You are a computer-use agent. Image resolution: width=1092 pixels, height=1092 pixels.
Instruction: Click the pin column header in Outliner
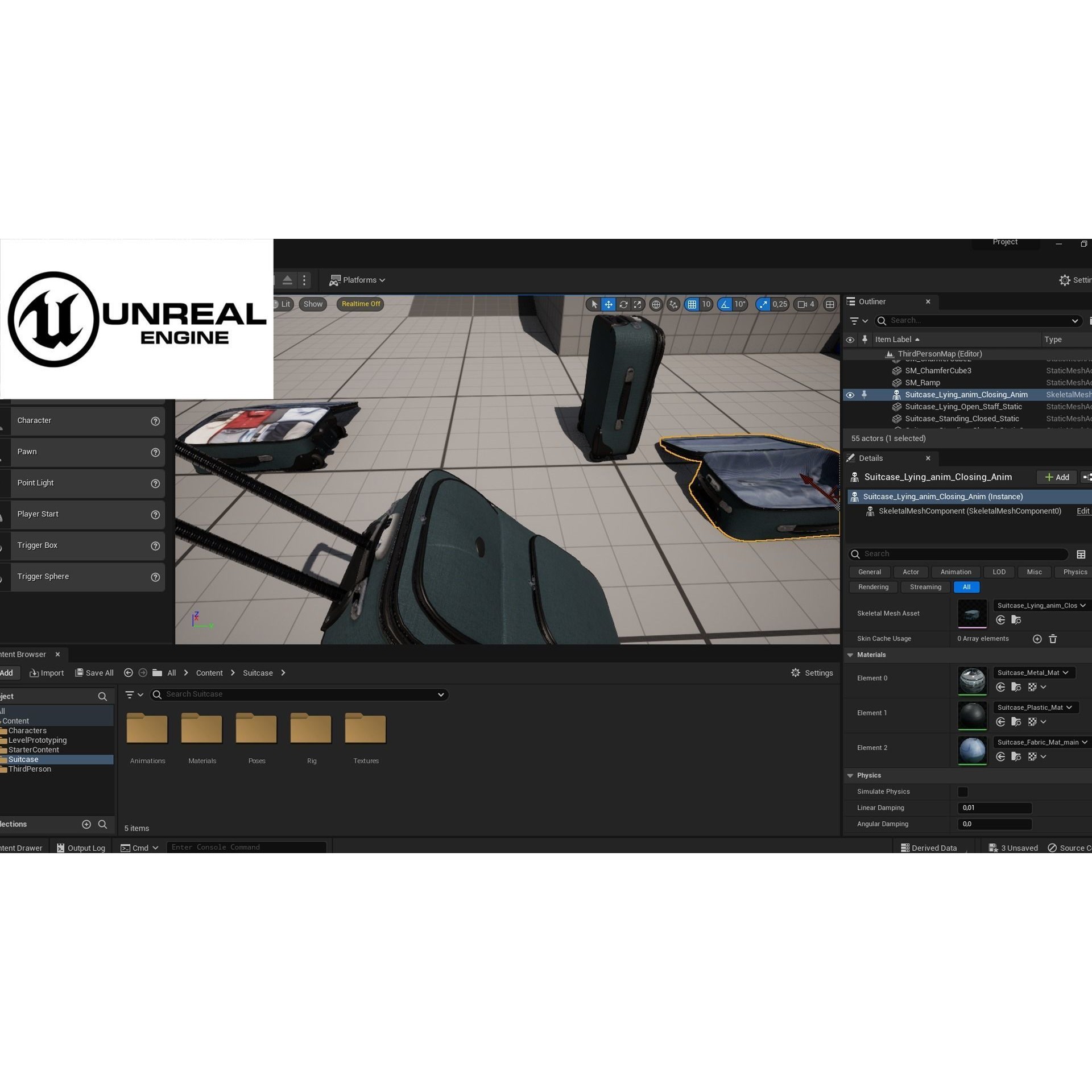(x=864, y=340)
